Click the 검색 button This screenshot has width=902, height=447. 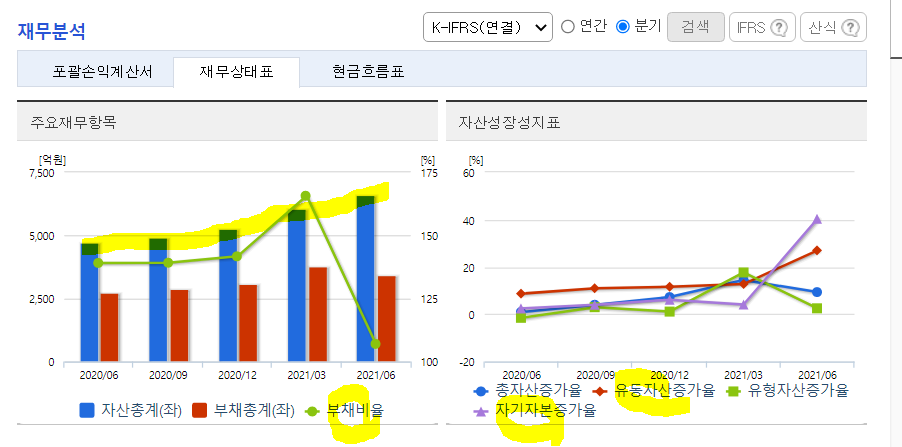coord(695,27)
